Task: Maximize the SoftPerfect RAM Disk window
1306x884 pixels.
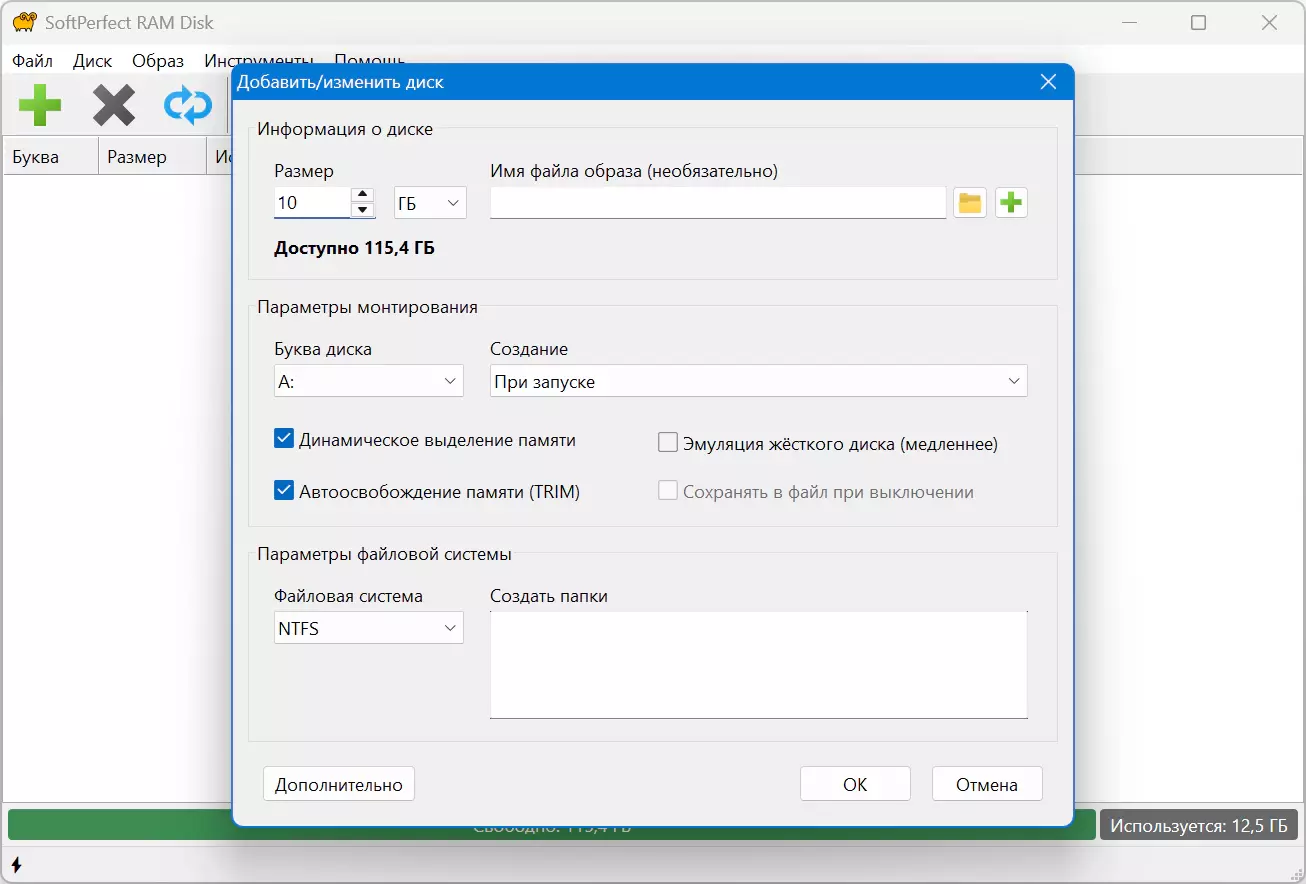Action: tap(1198, 23)
